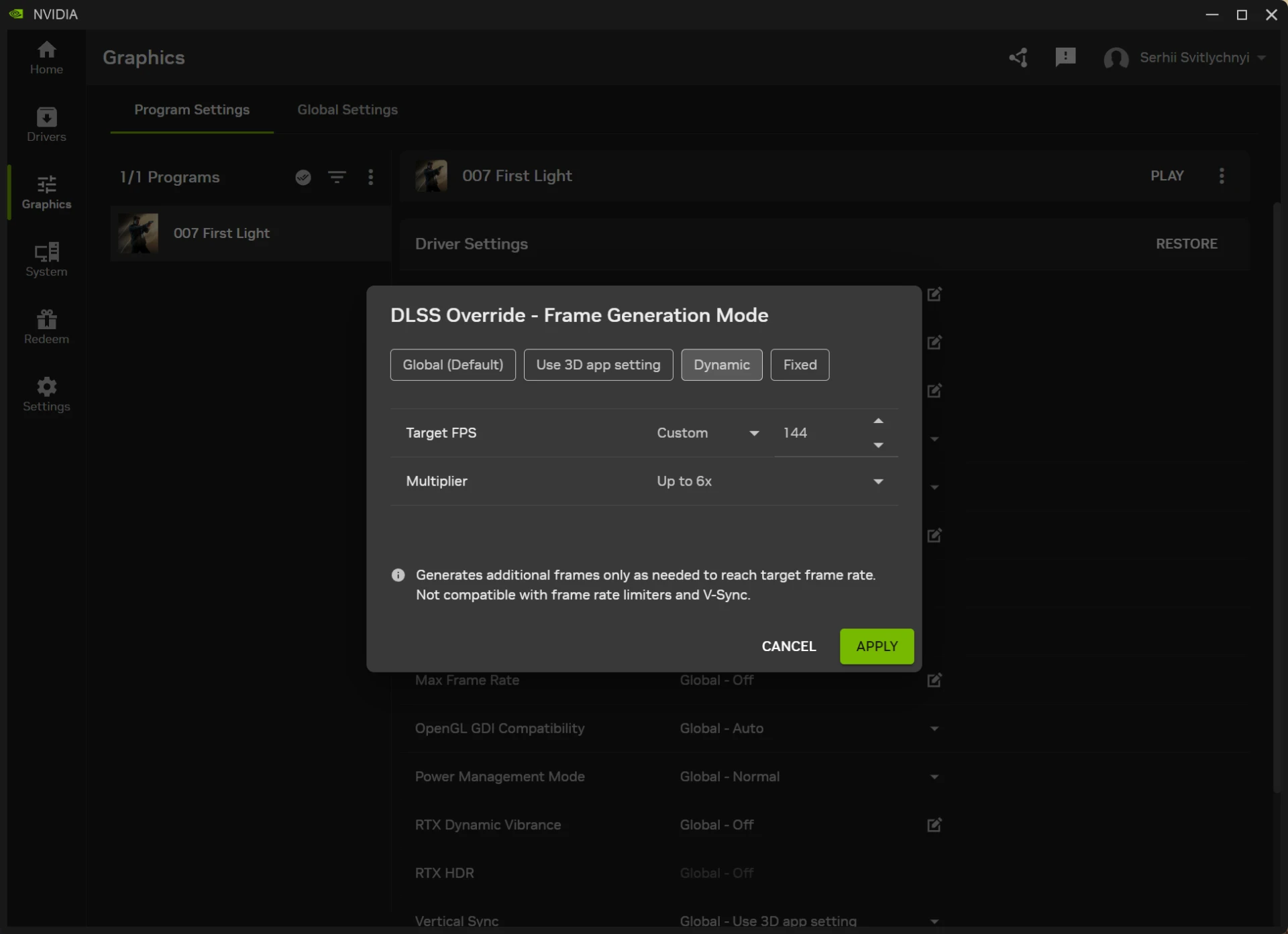Select 007 First Light in programs list
1288x934 pixels.
pos(251,233)
